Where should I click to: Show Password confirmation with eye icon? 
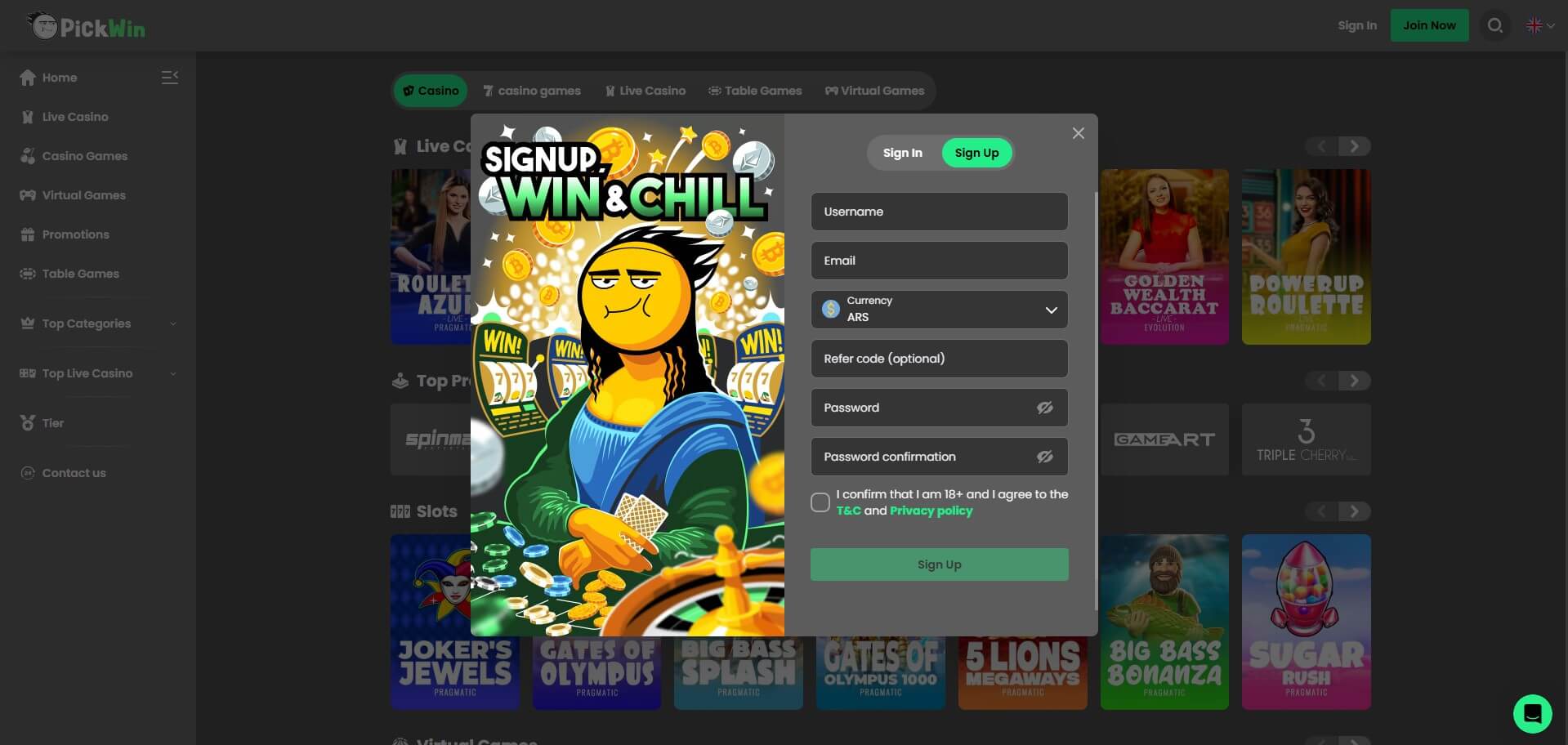[x=1044, y=457]
